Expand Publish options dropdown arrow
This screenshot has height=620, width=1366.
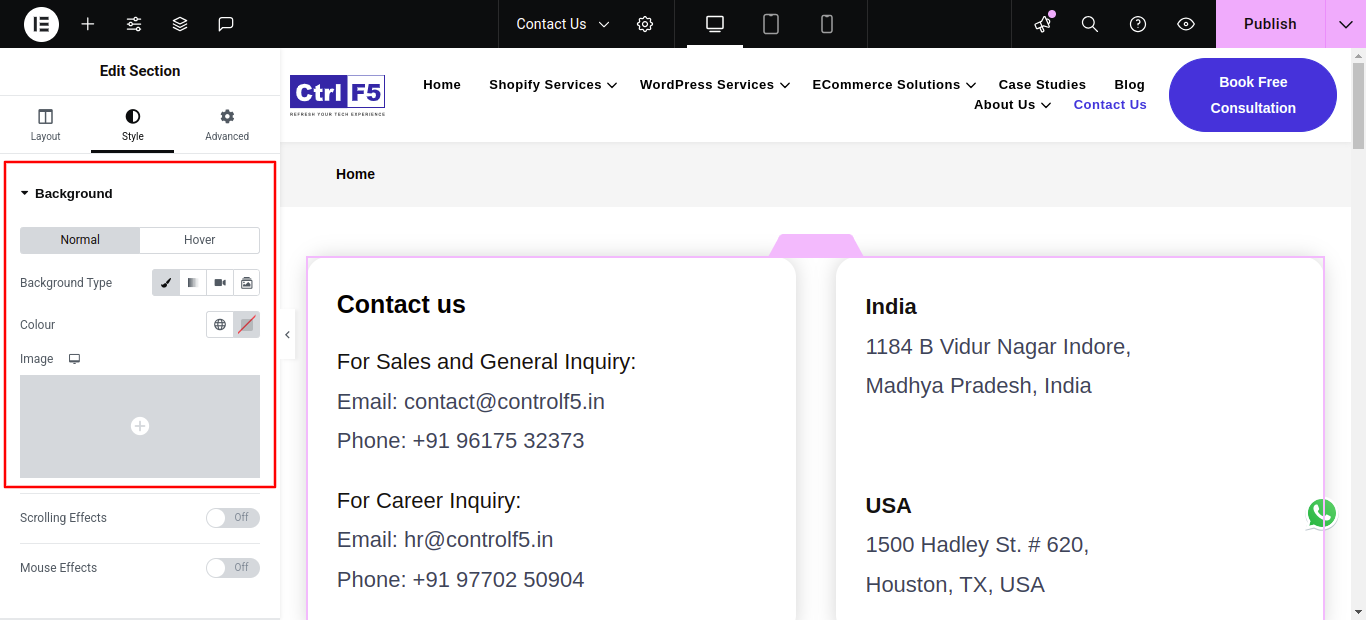[1345, 24]
